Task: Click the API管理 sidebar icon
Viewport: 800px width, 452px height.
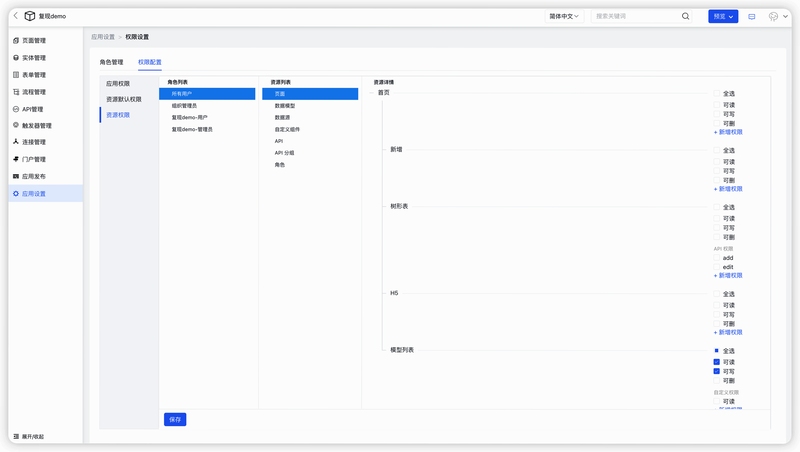Action: [16, 109]
